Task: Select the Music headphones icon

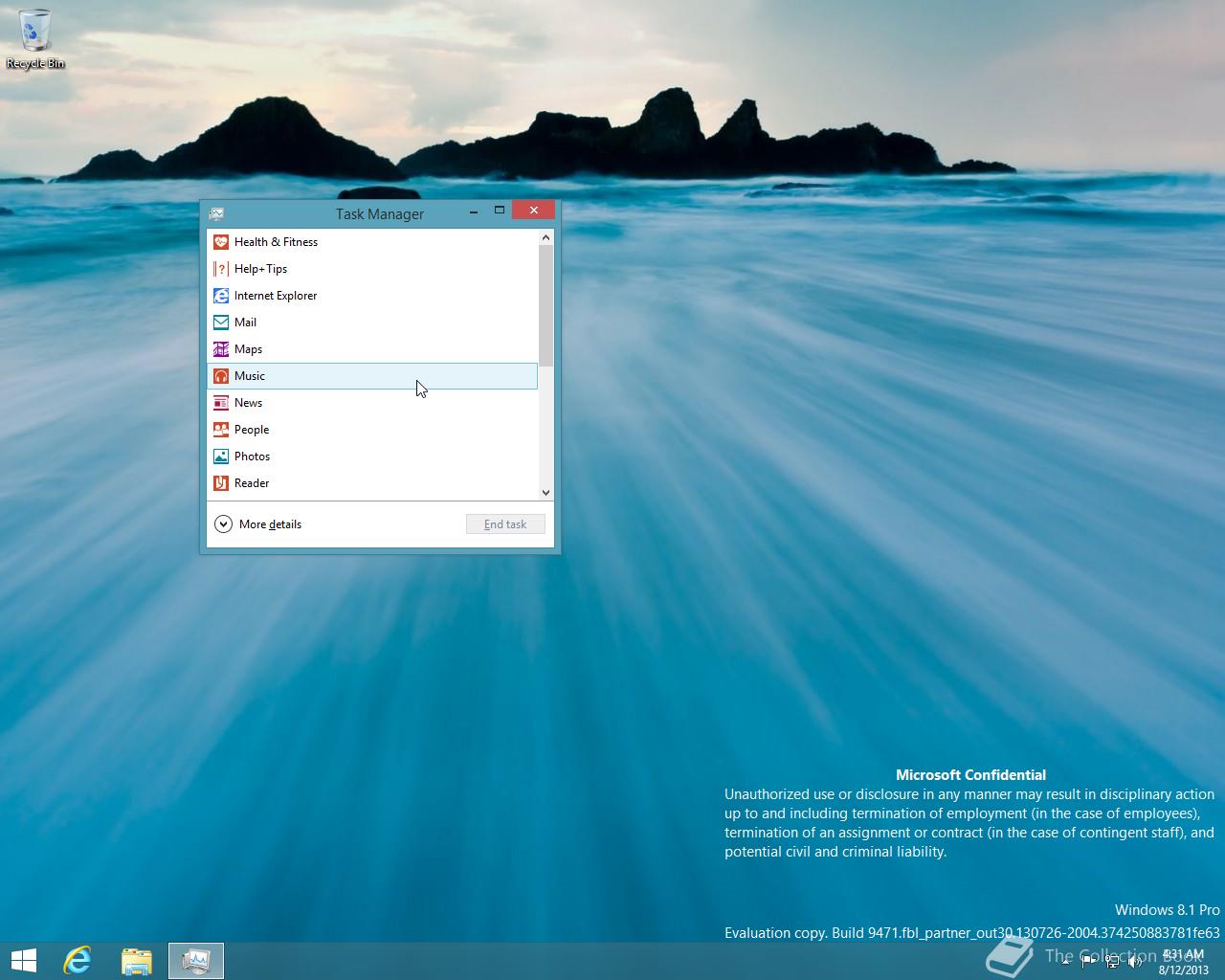Action: coord(221,376)
